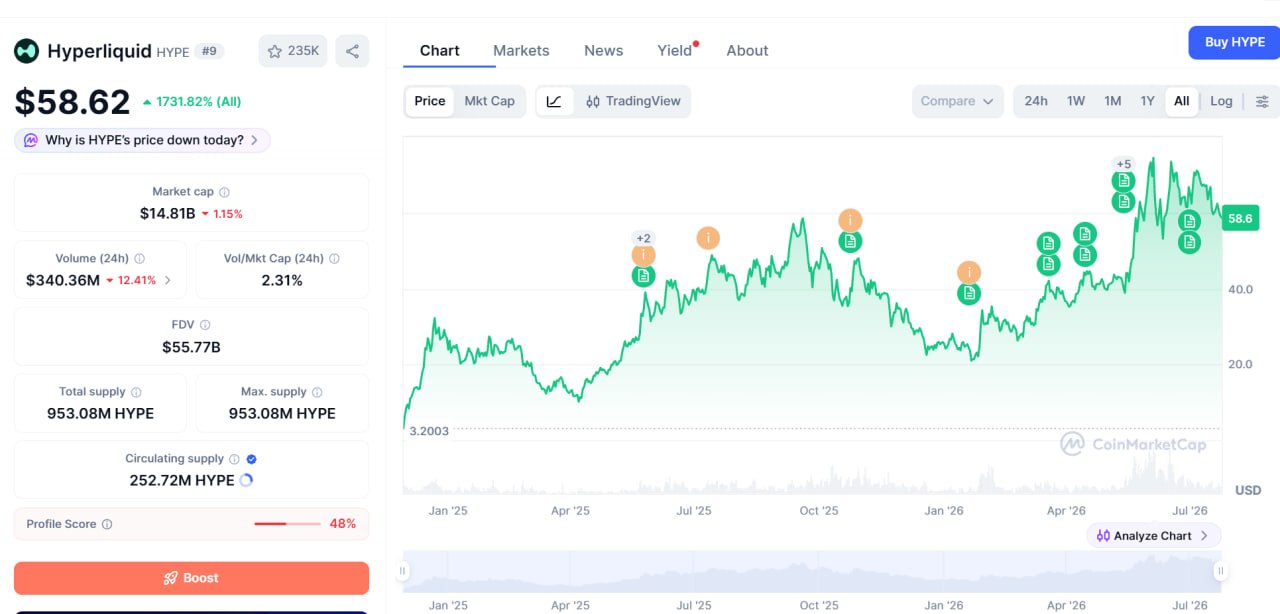Click the +5 event cluster badge

pyautogui.click(x=1123, y=164)
